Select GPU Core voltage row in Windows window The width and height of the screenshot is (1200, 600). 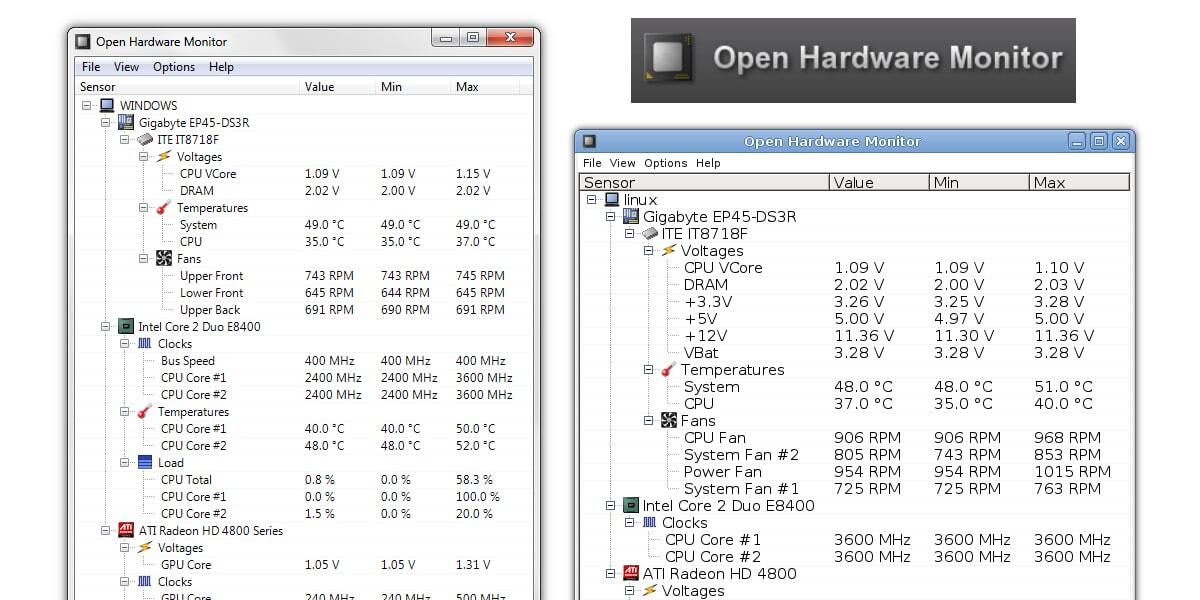(x=304, y=565)
